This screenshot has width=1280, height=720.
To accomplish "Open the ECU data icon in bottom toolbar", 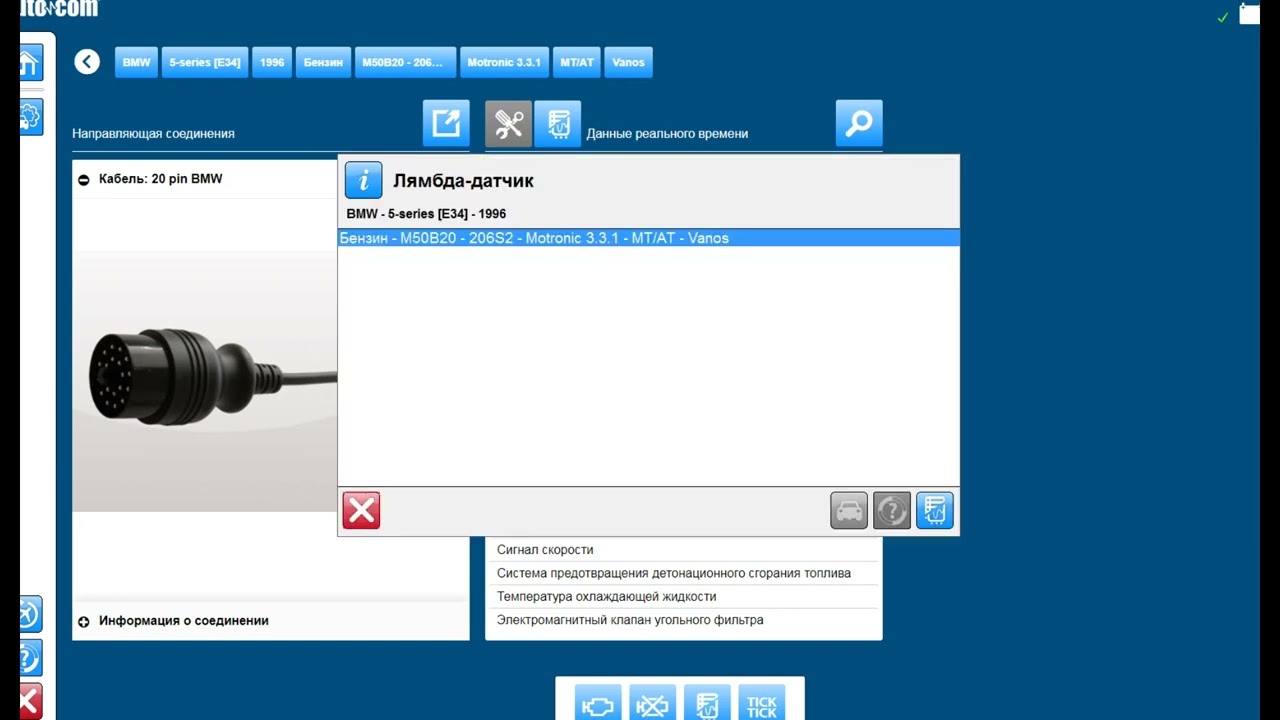I will point(707,702).
